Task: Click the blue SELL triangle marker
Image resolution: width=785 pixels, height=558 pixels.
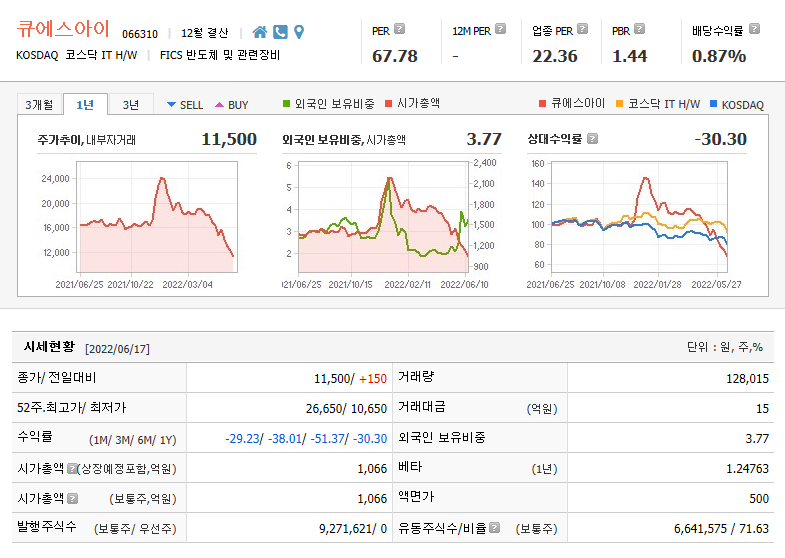Action: tap(171, 105)
